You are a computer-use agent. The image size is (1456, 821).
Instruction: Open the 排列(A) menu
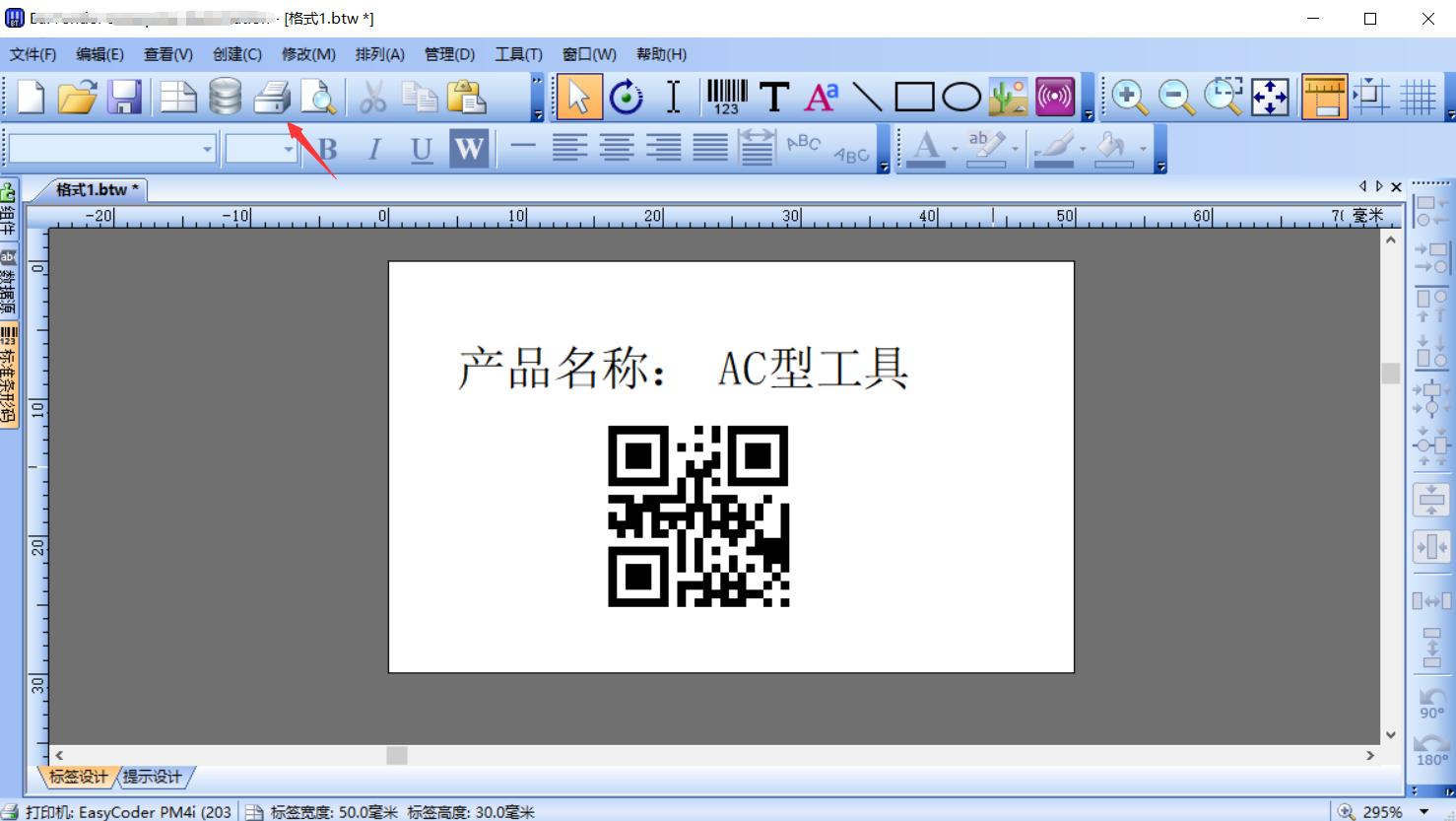[x=378, y=54]
